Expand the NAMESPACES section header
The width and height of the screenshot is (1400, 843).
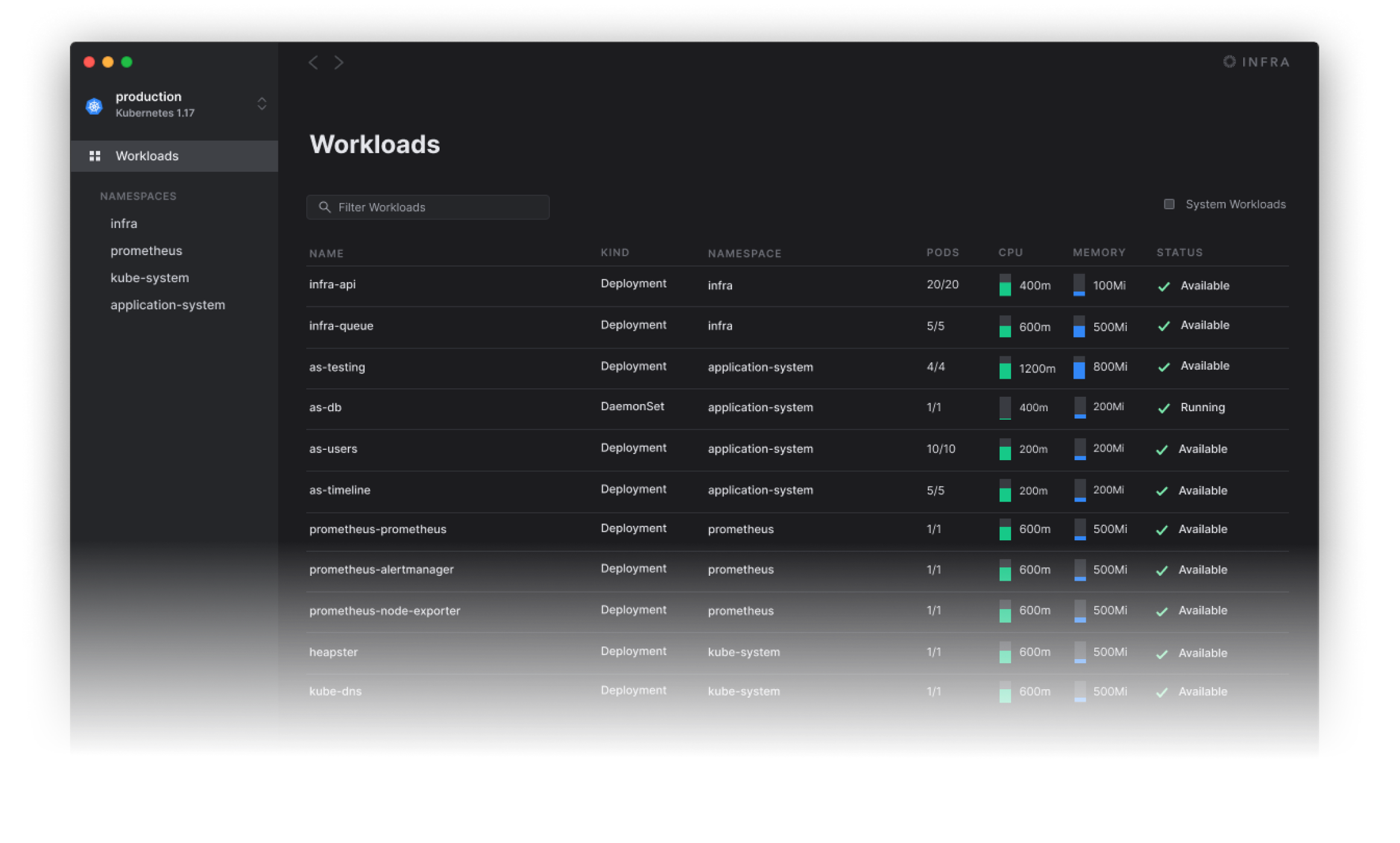tap(138, 195)
